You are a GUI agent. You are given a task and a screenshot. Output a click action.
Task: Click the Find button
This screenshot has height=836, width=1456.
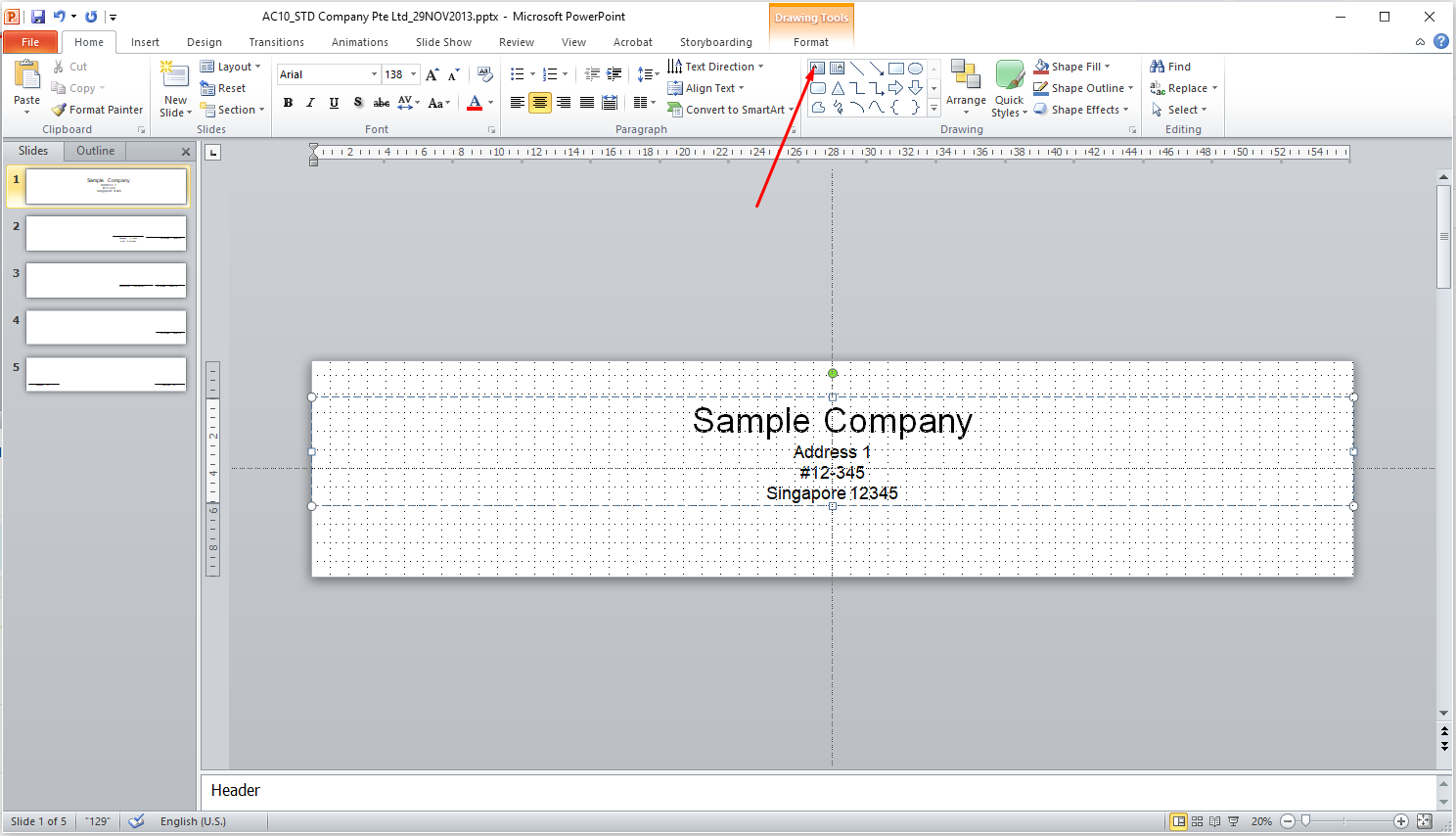click(x=1170, y=67)
